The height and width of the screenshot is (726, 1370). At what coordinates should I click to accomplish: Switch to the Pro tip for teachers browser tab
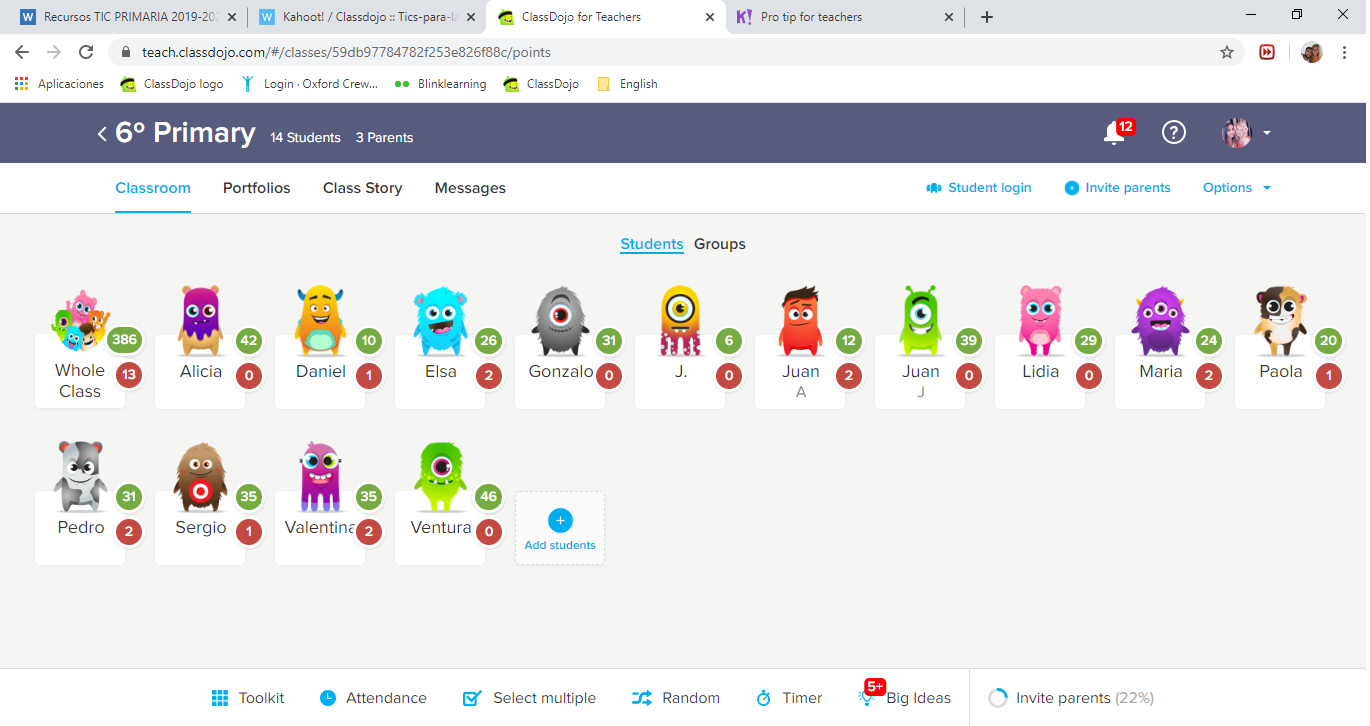click(x=846, y=17)
